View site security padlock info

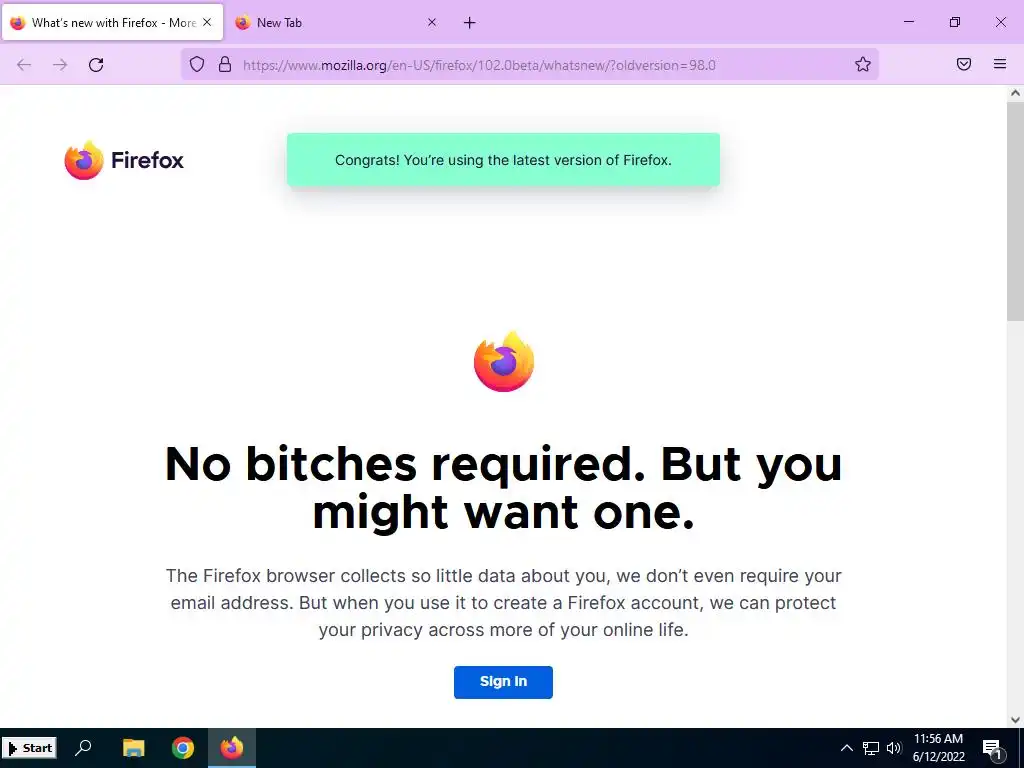click(x=225, y=64)
